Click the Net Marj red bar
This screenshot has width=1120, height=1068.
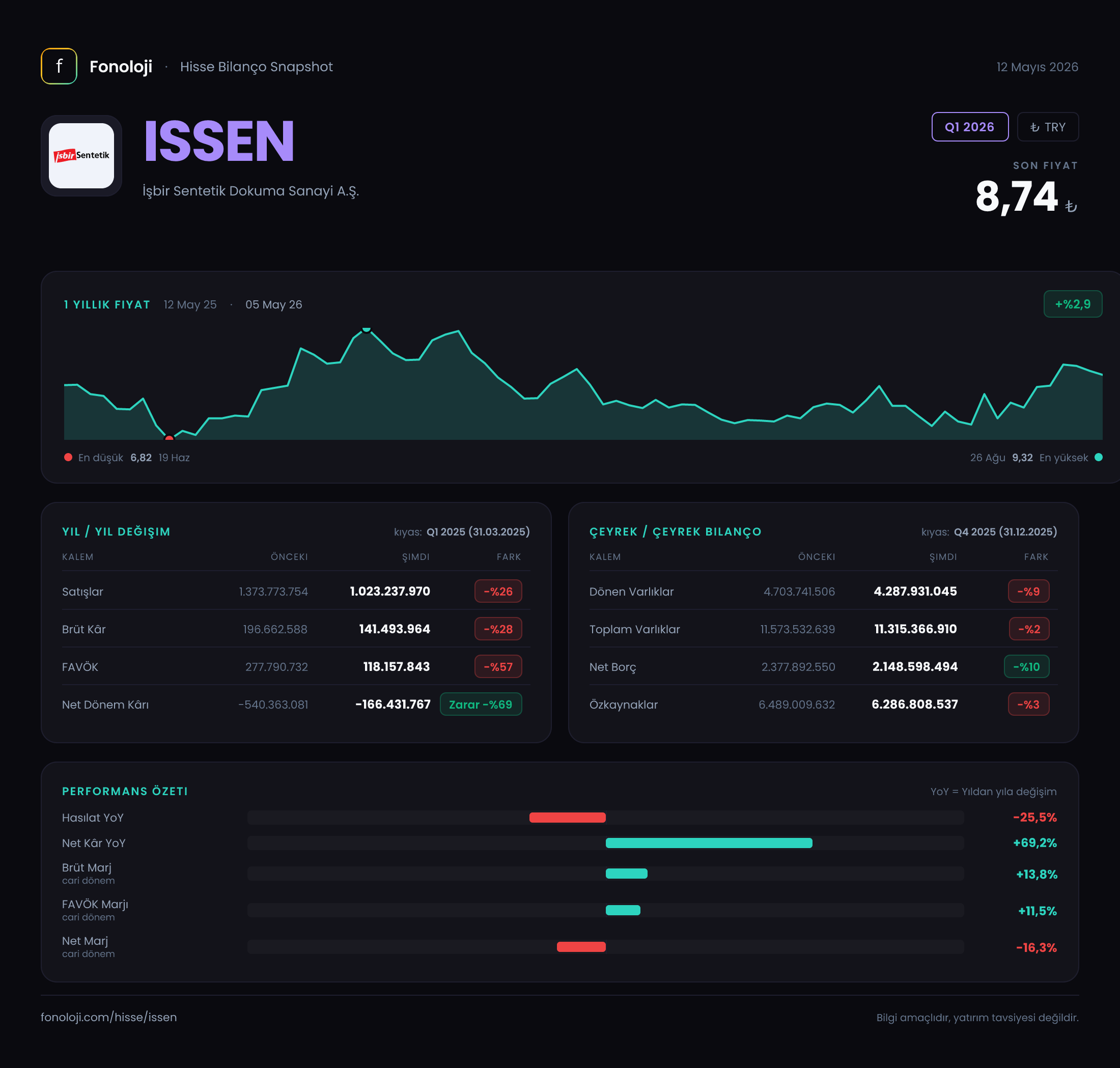click(581, 947)
